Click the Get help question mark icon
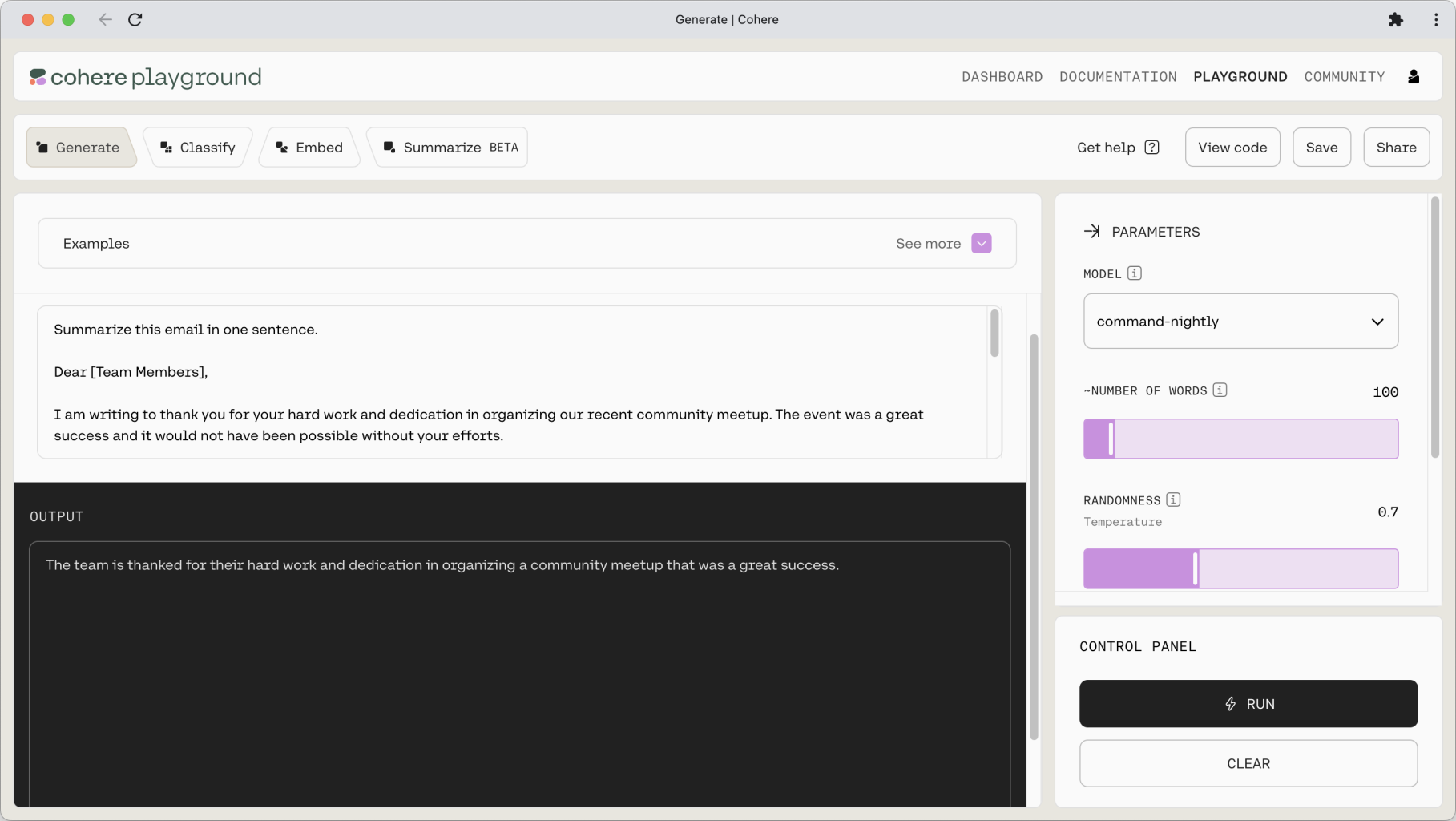Viewport: 1456px width, 821px height. point(1151,148)
